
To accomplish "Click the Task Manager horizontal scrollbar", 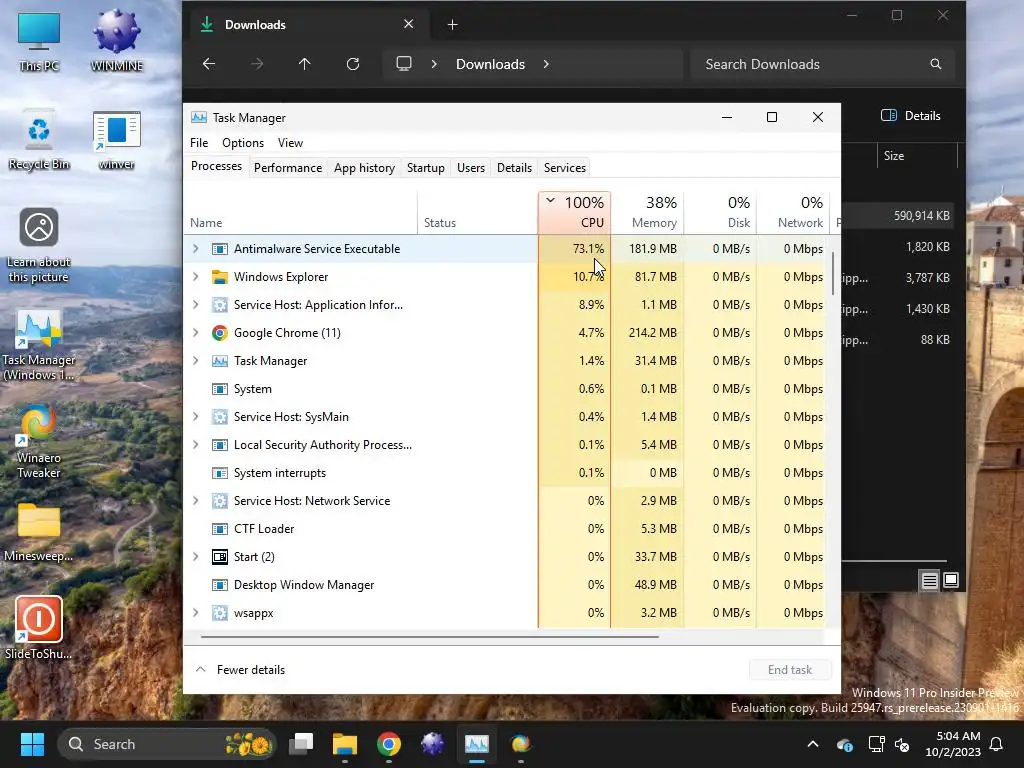I will coord(430,636).
